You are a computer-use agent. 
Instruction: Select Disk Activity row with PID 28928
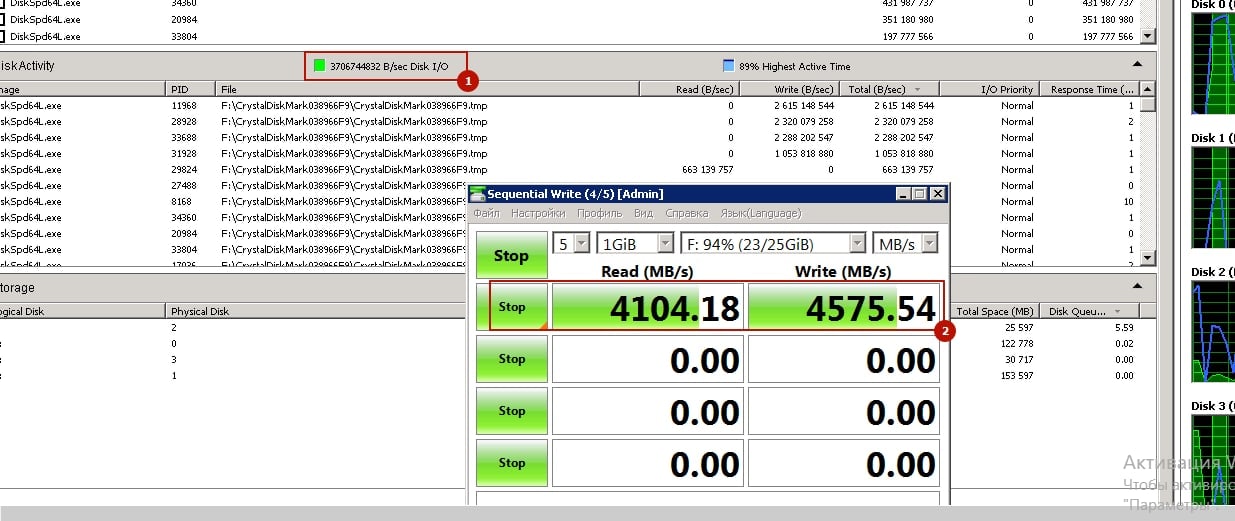[570, 121]
